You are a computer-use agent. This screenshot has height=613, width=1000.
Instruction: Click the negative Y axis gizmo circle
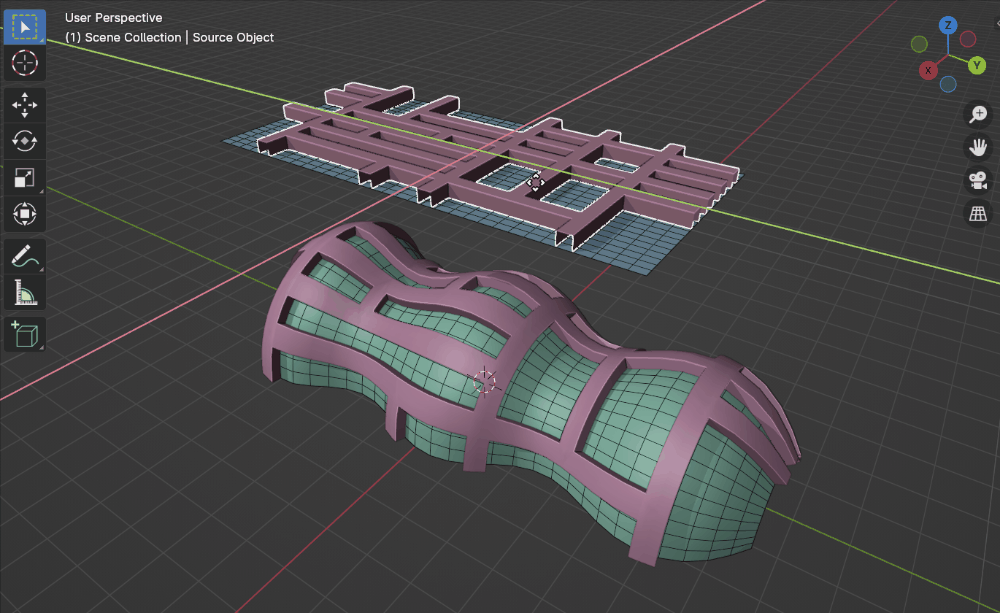(919, 44)
